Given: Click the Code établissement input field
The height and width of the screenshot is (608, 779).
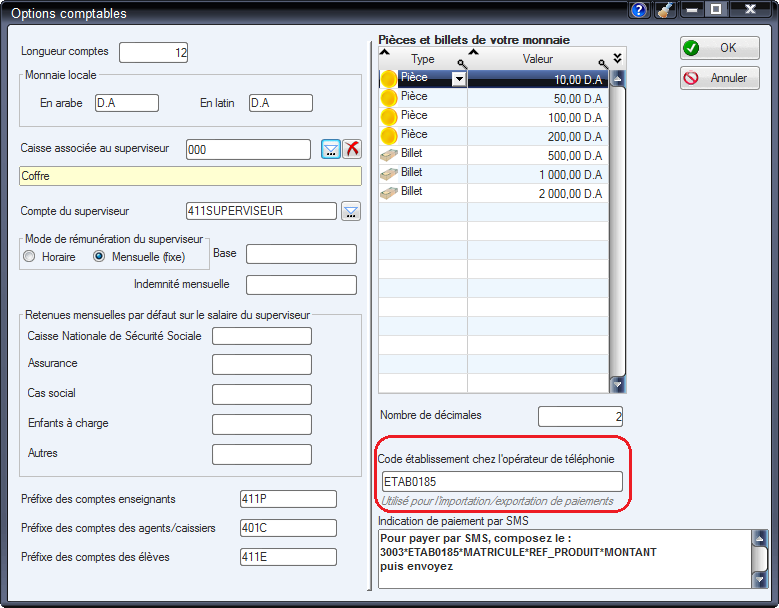Looking at the screenshot, I should (x=500, y=482).
